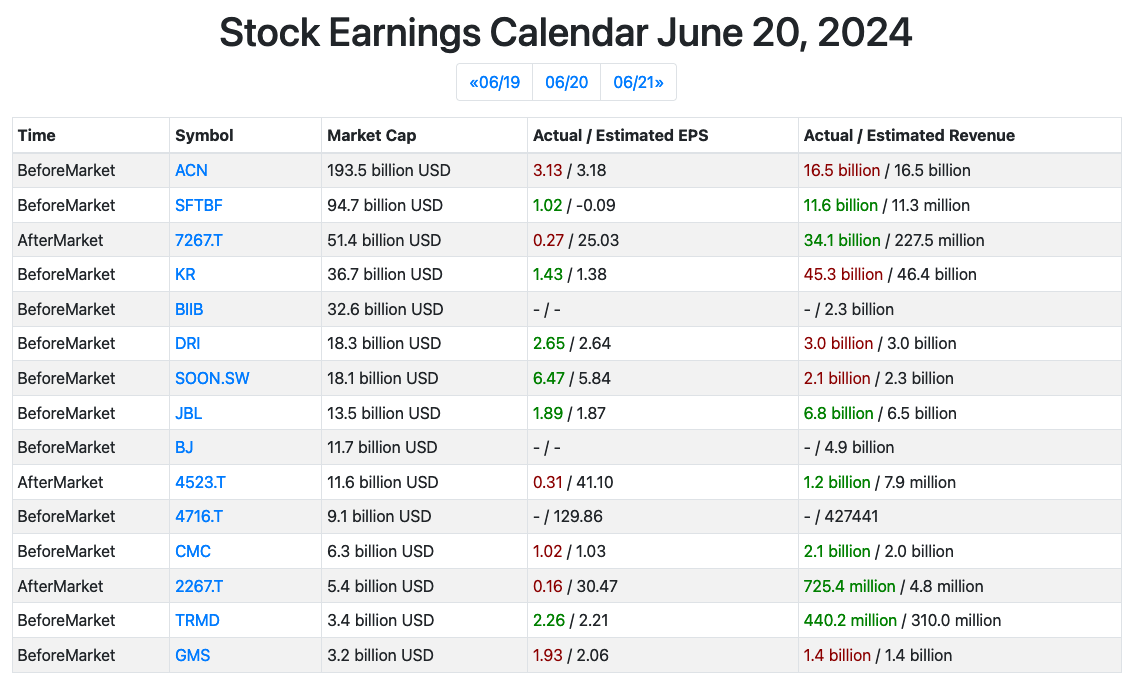Open the DRI symbol link
1124x673 pixels.
(188, 344)
